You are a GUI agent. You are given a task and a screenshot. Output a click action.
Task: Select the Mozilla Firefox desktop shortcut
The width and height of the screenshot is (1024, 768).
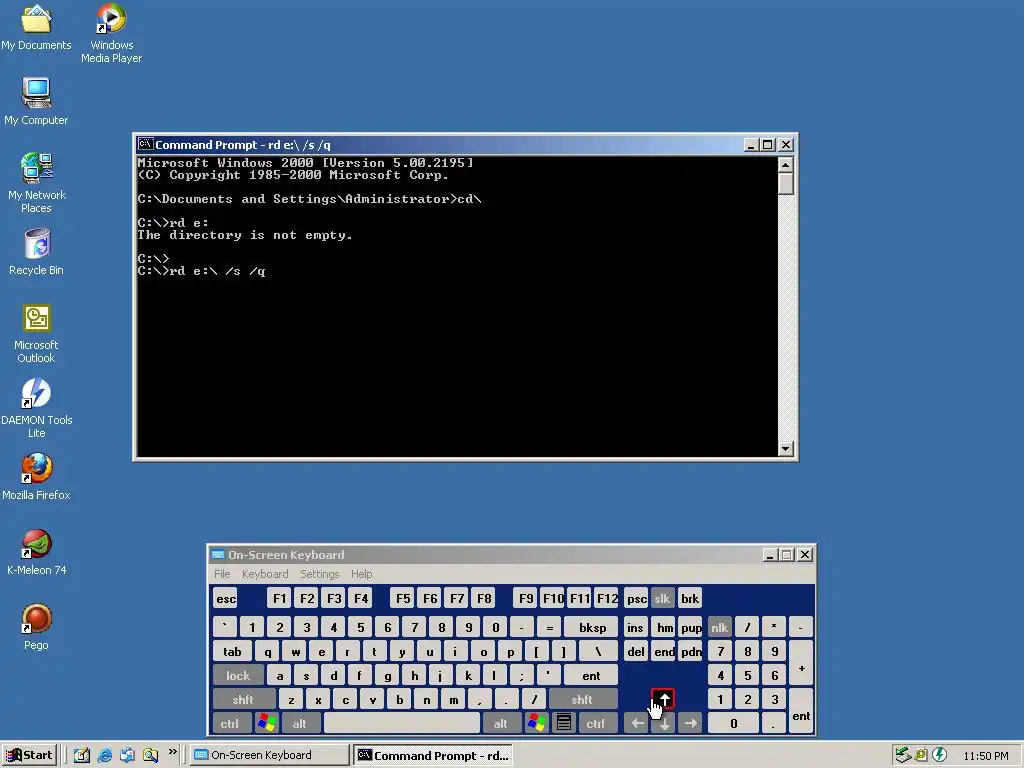(x=36, y=477)
